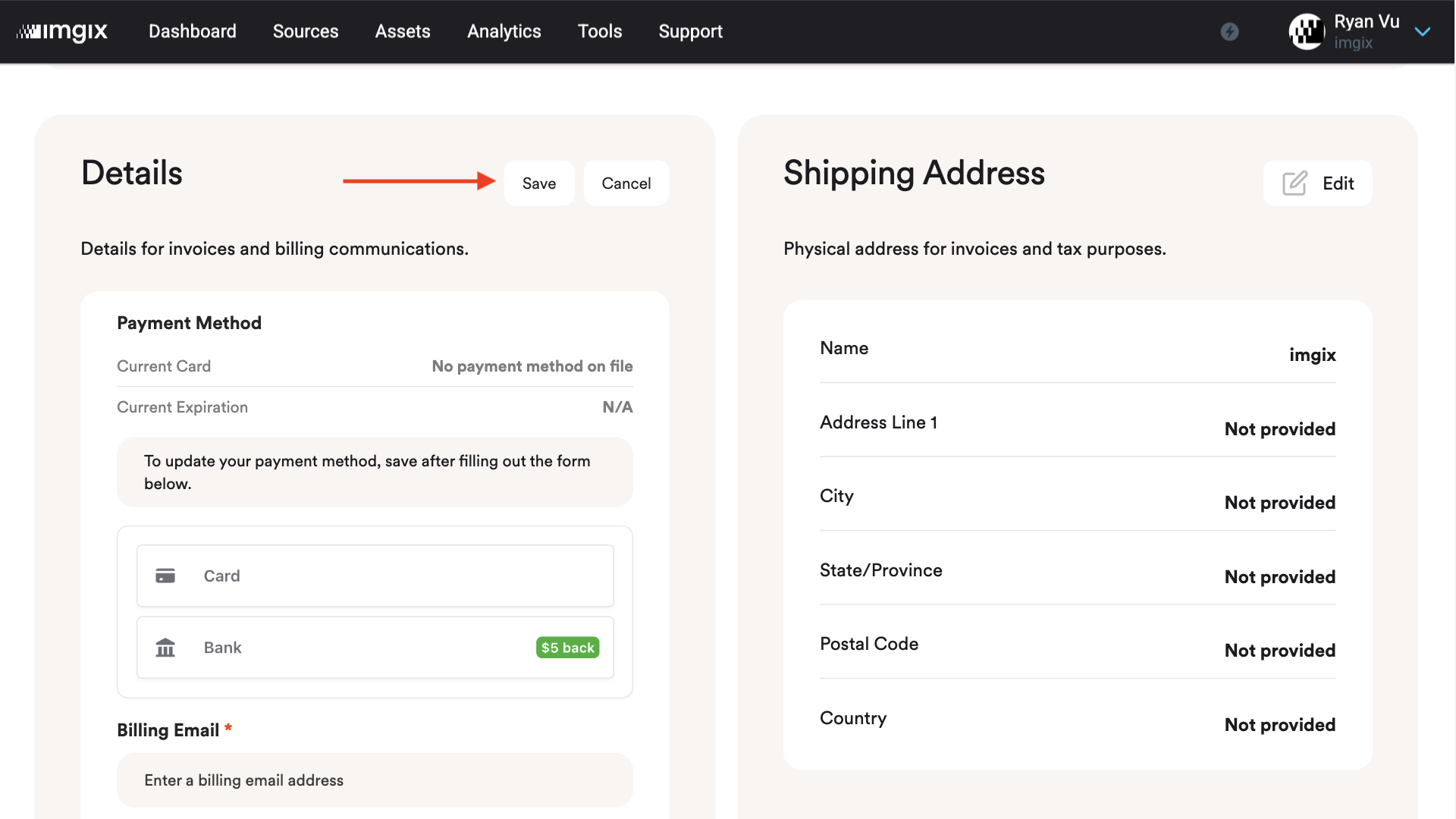Image resolution: width=1456 pixels, height=819 pixels.
Task: Go to the Support page
Action: (x=690, y=31)
